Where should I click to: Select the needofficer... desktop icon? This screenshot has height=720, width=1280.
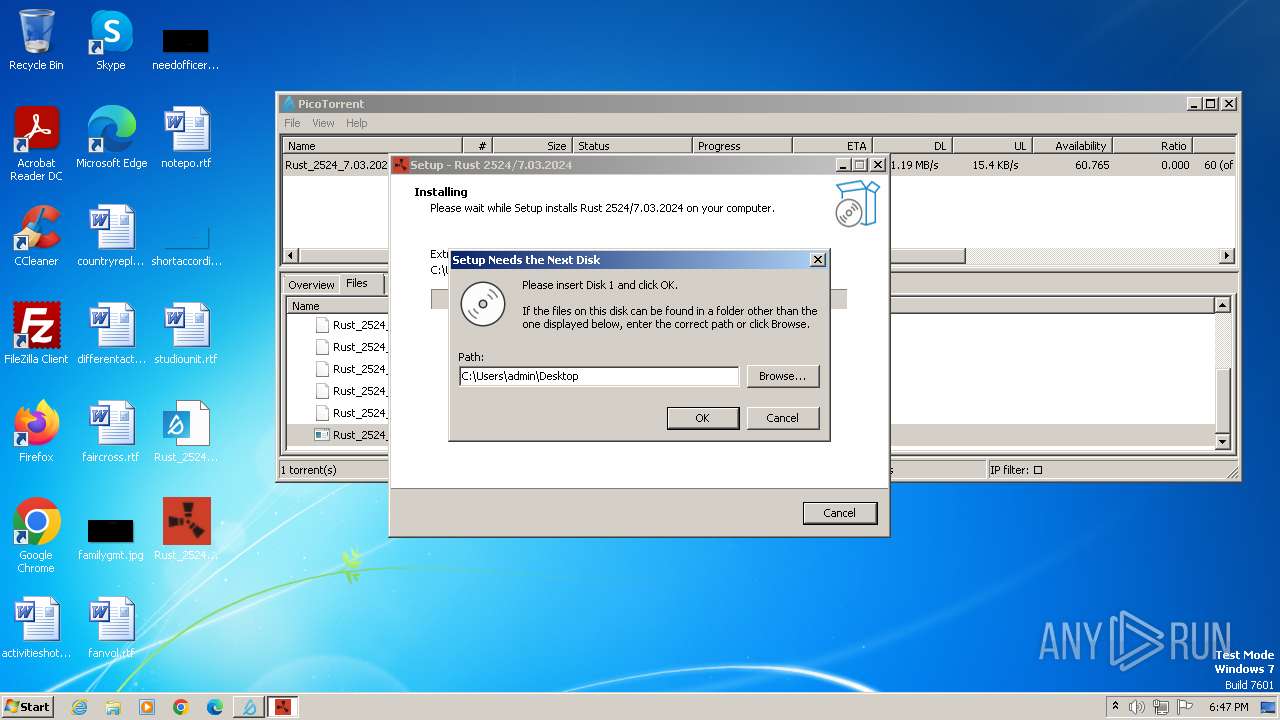[186, 48]
